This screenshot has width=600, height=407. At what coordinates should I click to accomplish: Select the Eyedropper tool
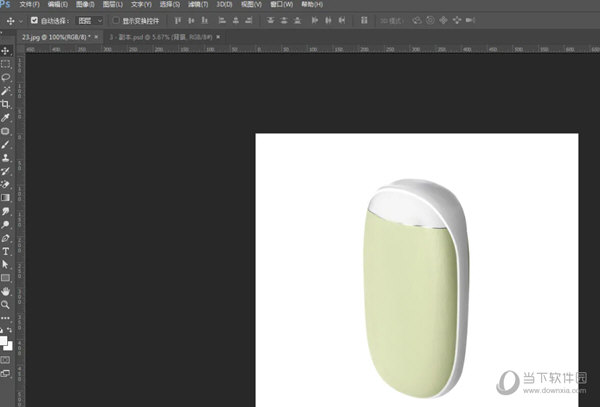tap(5, 117)
